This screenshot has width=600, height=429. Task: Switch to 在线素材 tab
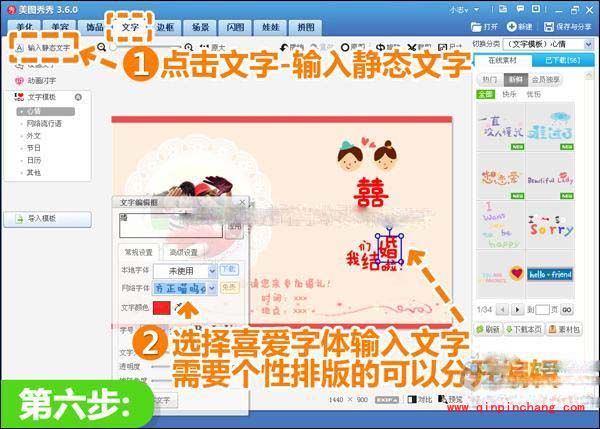click(x=502, y=60)
